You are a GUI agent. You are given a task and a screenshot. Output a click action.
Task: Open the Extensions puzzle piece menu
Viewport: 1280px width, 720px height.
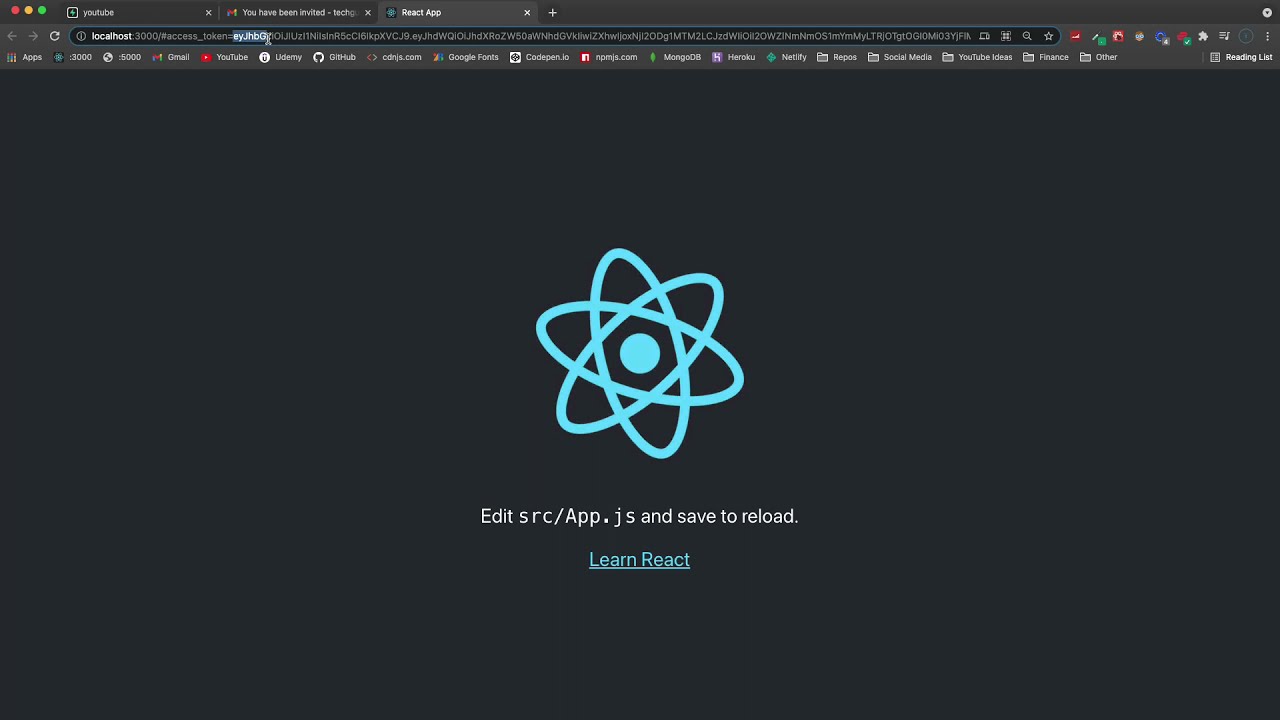coord(1203,36)
